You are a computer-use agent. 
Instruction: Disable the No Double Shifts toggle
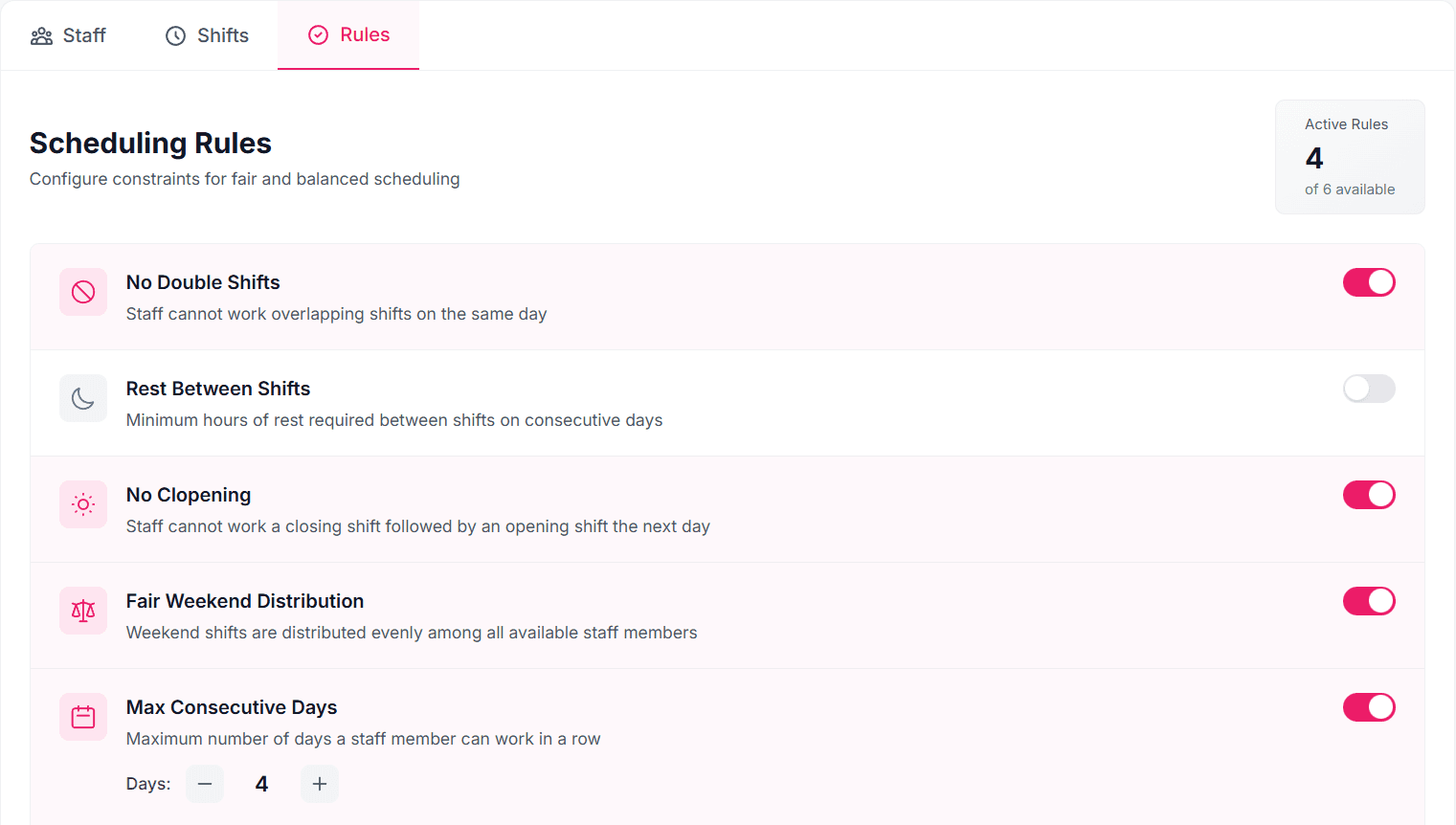click(1368, 282)
